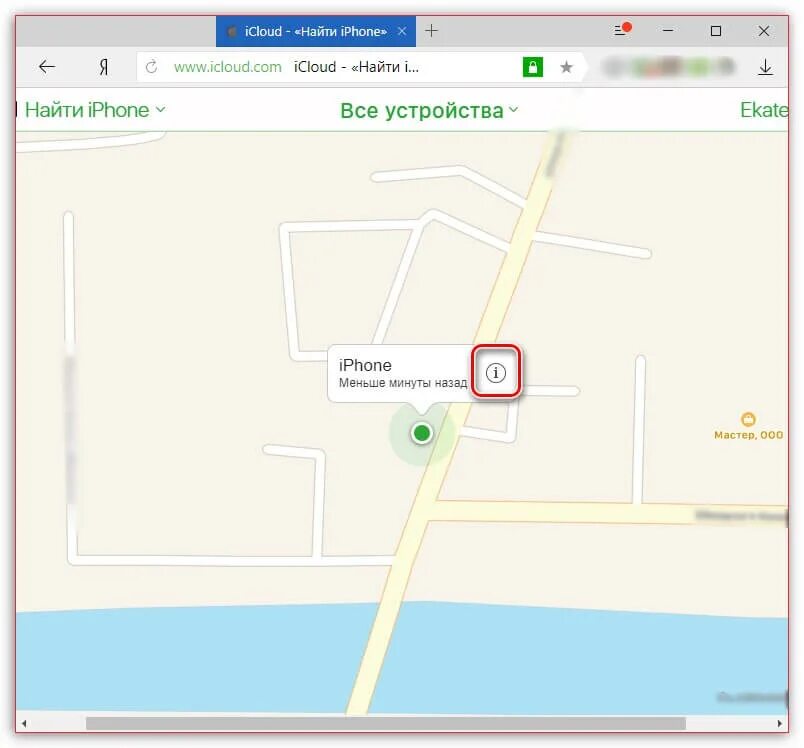Click the green iPhone location dot
804x748 pixels.
pos(422,433)
